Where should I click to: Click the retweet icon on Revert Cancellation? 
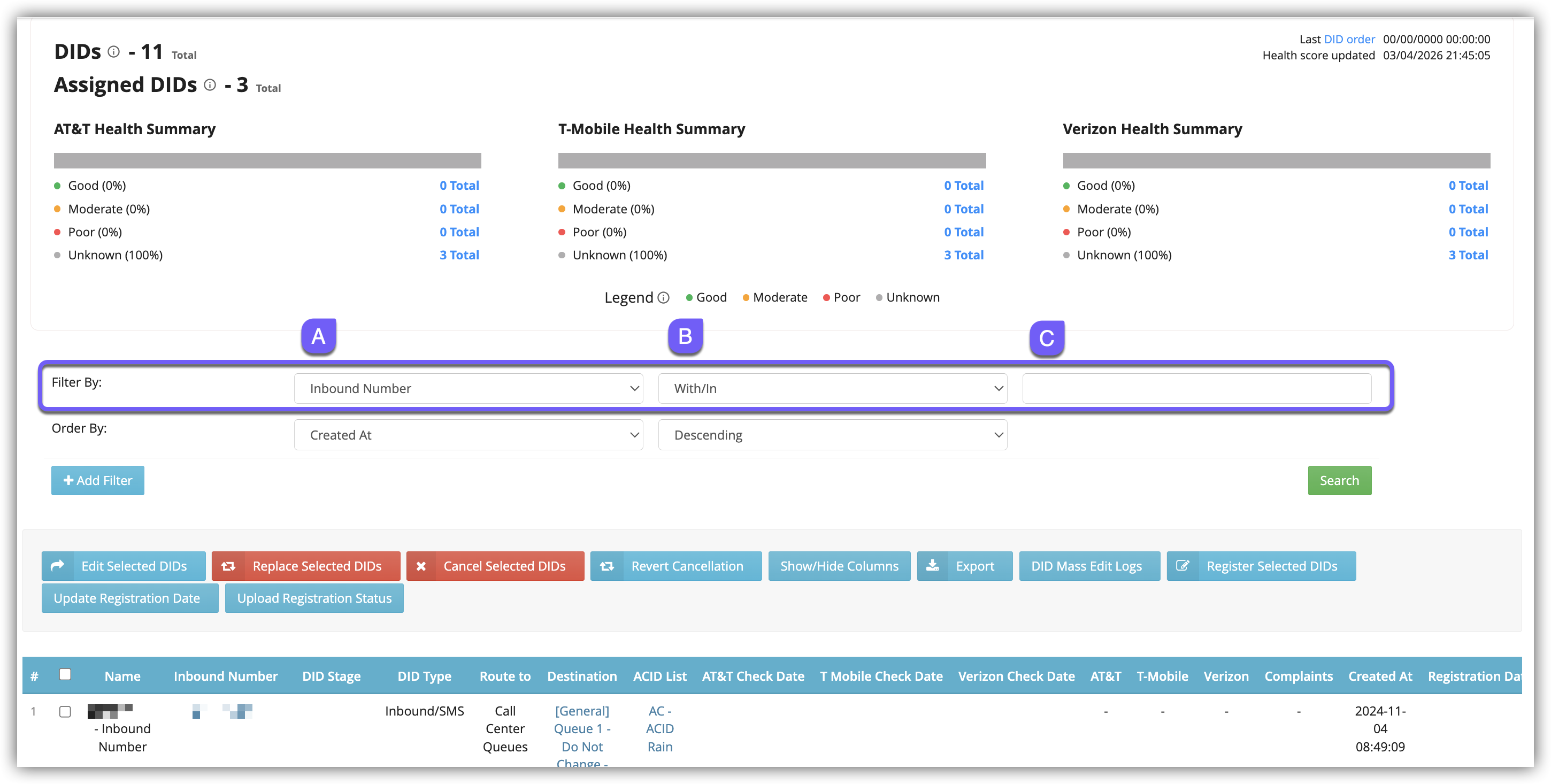pyautogui.click(x=607, y=566)
